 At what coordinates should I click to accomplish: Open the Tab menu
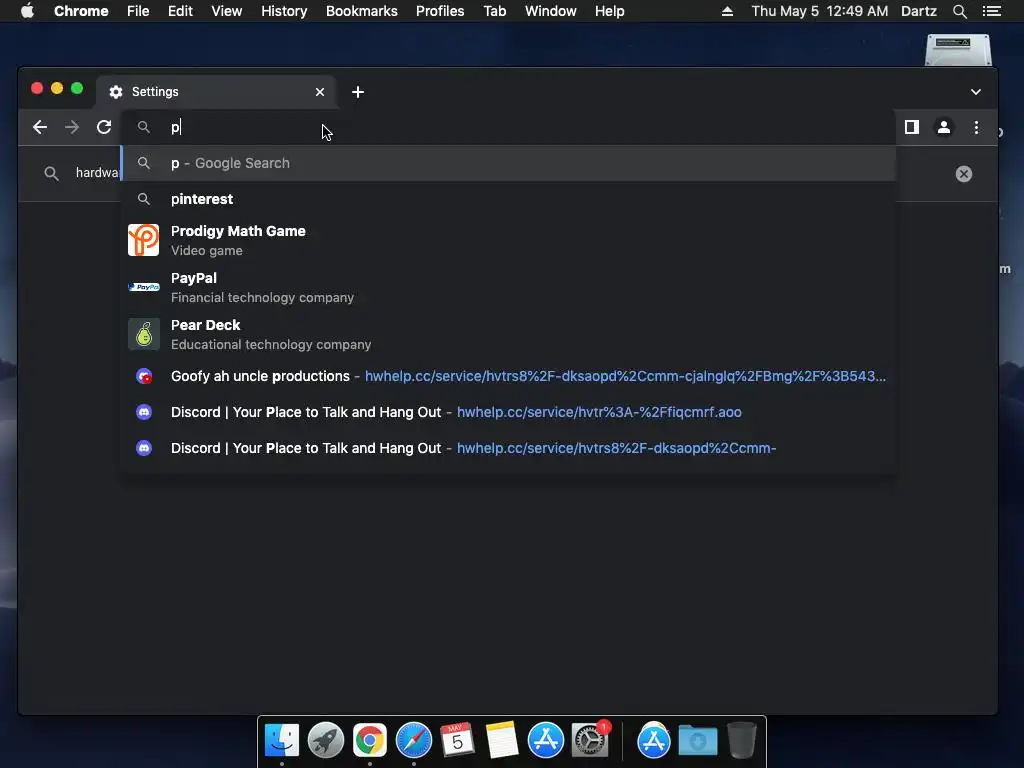click(495, 11)
